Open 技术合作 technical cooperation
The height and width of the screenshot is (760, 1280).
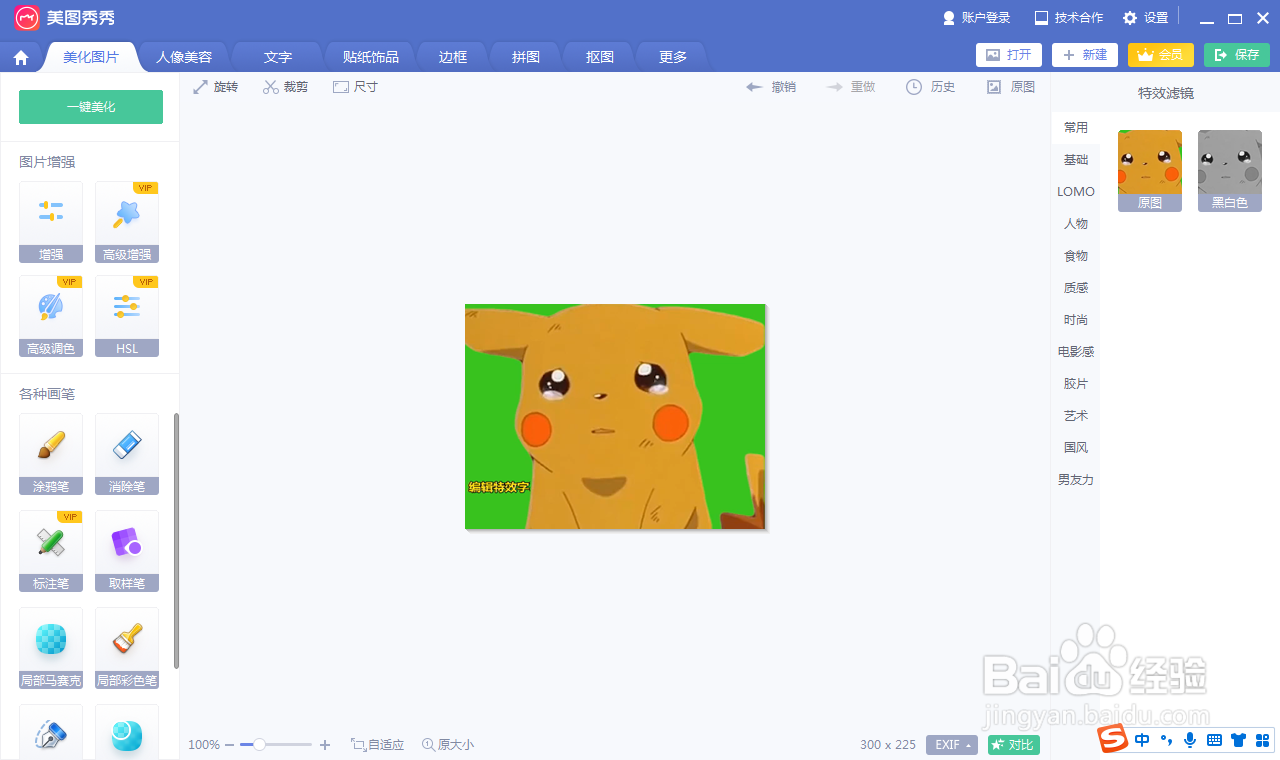(x=1069, y=18)
